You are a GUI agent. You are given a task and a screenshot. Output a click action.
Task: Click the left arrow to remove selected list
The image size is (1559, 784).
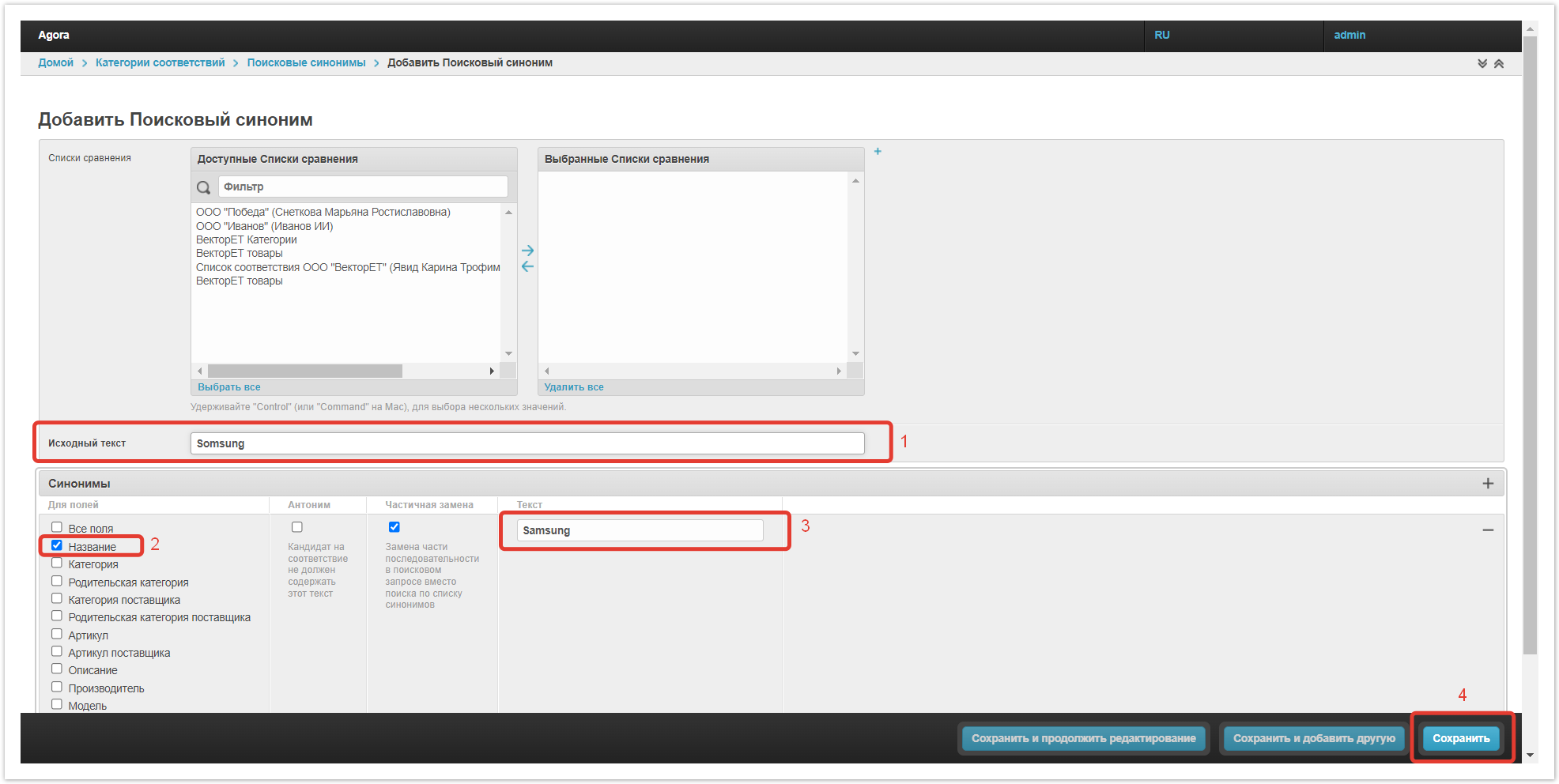527,267
